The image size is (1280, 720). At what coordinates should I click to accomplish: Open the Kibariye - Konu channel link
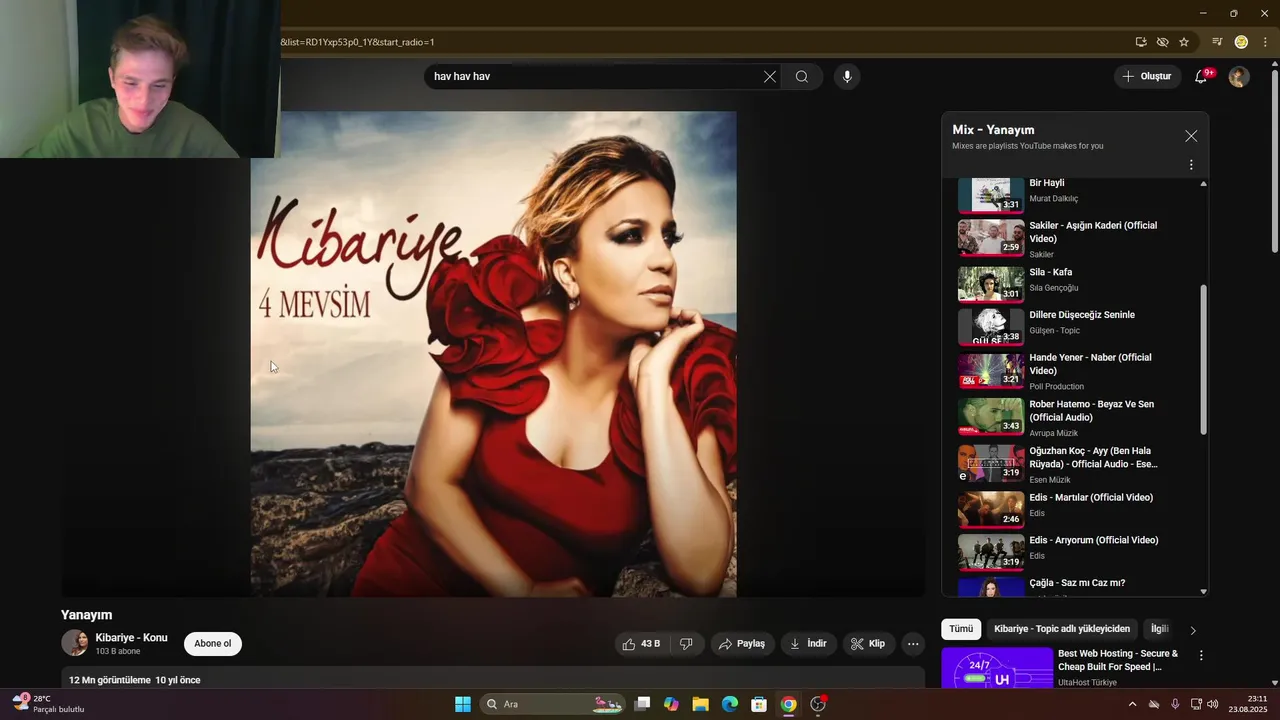[132, 638]
